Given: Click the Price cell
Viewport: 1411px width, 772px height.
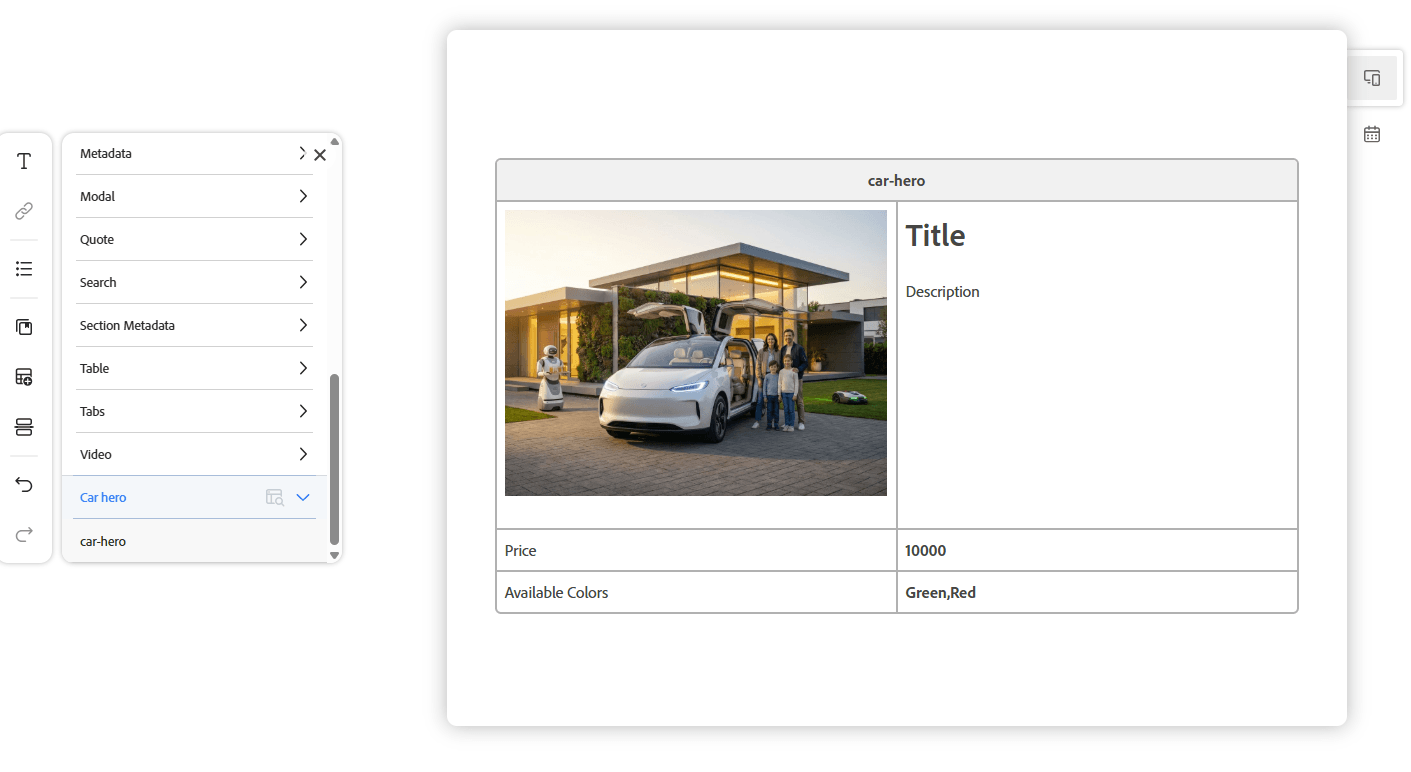Looking at the screenshot, I should [696, 550].
